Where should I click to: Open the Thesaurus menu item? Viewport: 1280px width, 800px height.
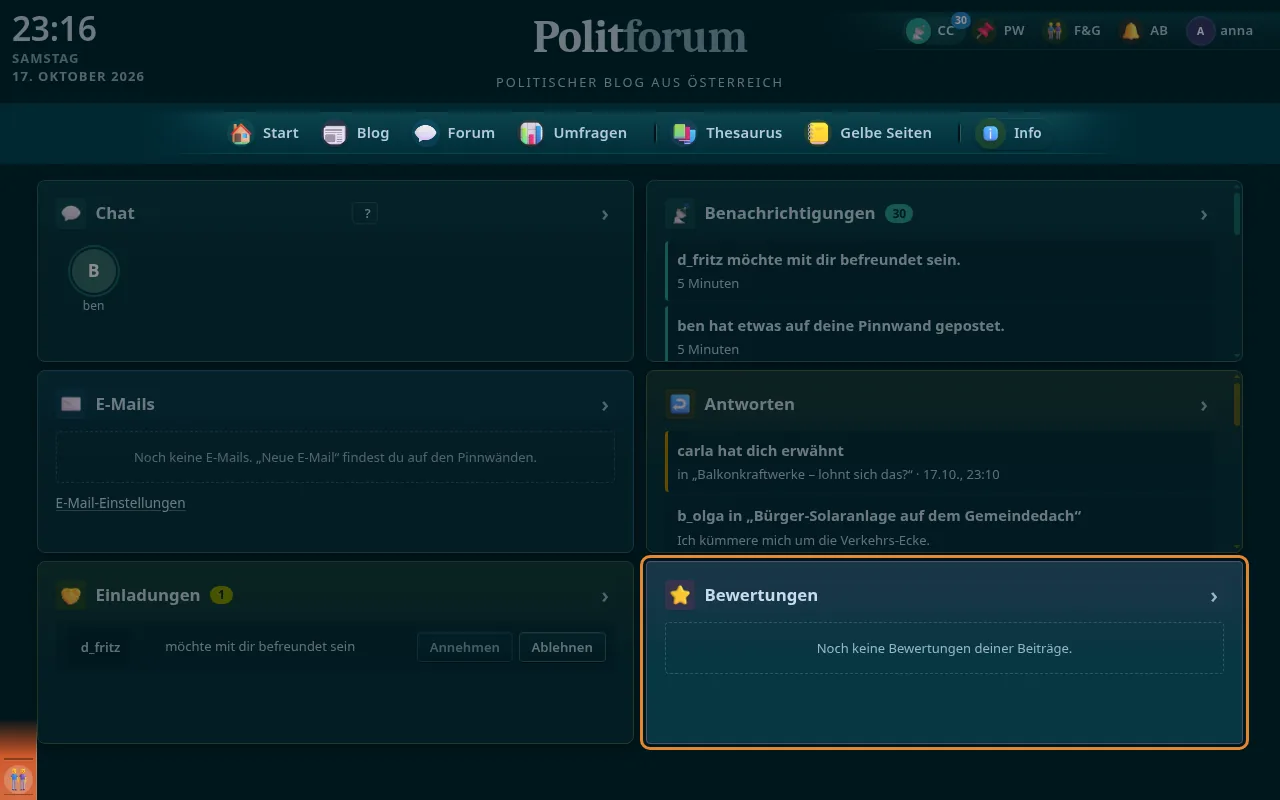(728, 133)
